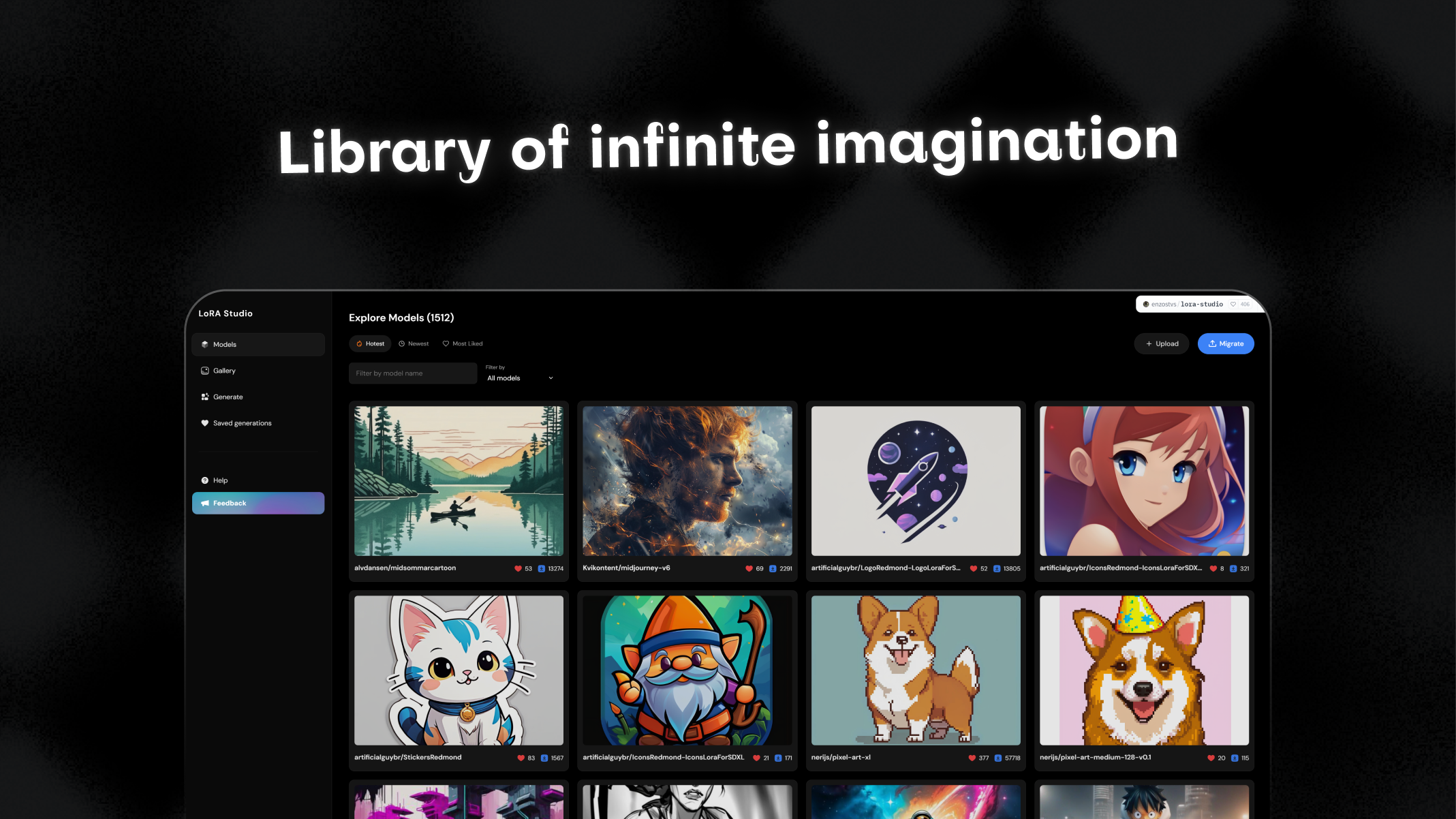This screenshot has width=1456, height=819.
Task: Open Saved generations heart icon
Action: pos(204,423)
